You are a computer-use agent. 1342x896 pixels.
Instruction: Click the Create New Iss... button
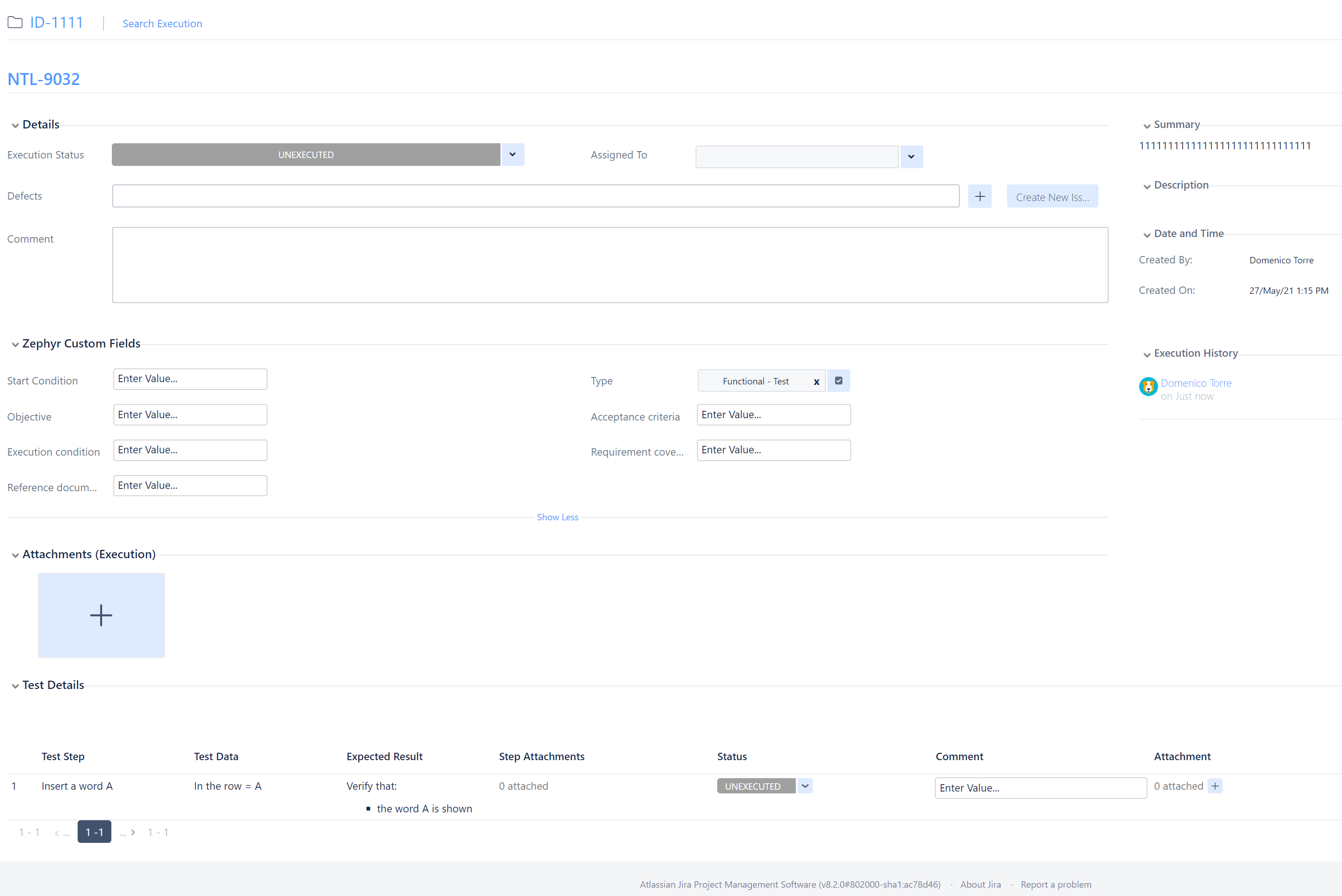click(1052, 196)
